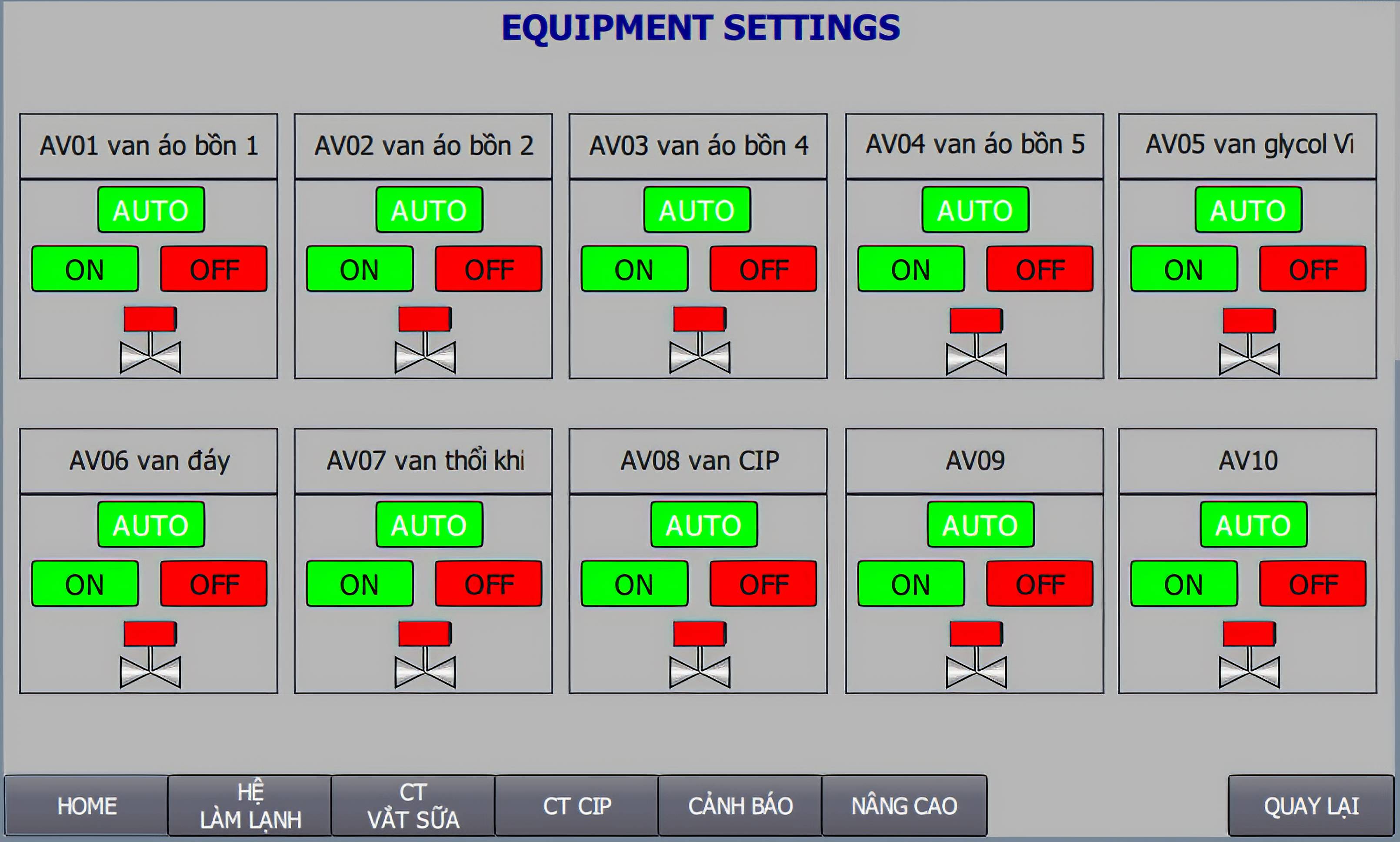Open the CT VẮT SỮA screen
Viewport: 1400px width, 842px height.
[x=413, y=806]
